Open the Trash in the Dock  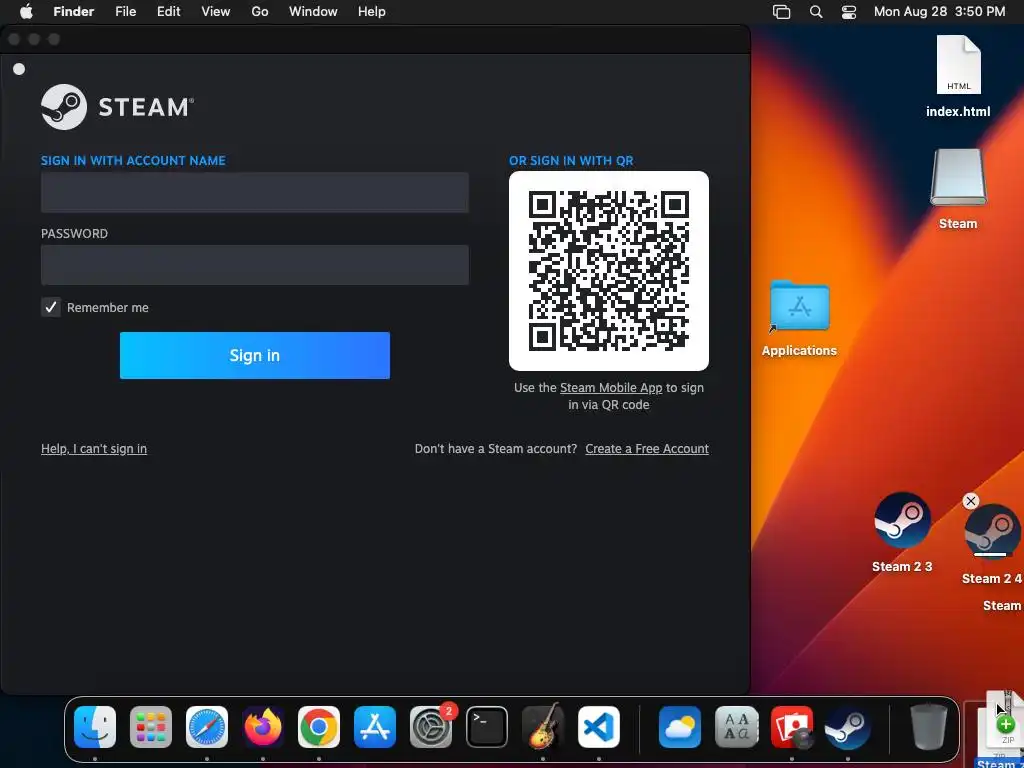pyautogui.click(x=929, y=727)
